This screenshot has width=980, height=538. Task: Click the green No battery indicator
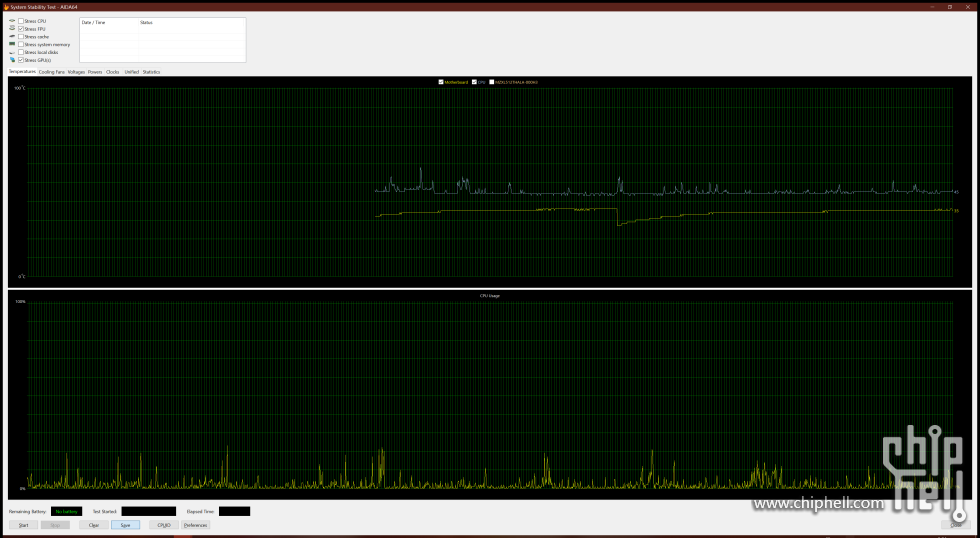pos(66,511)
